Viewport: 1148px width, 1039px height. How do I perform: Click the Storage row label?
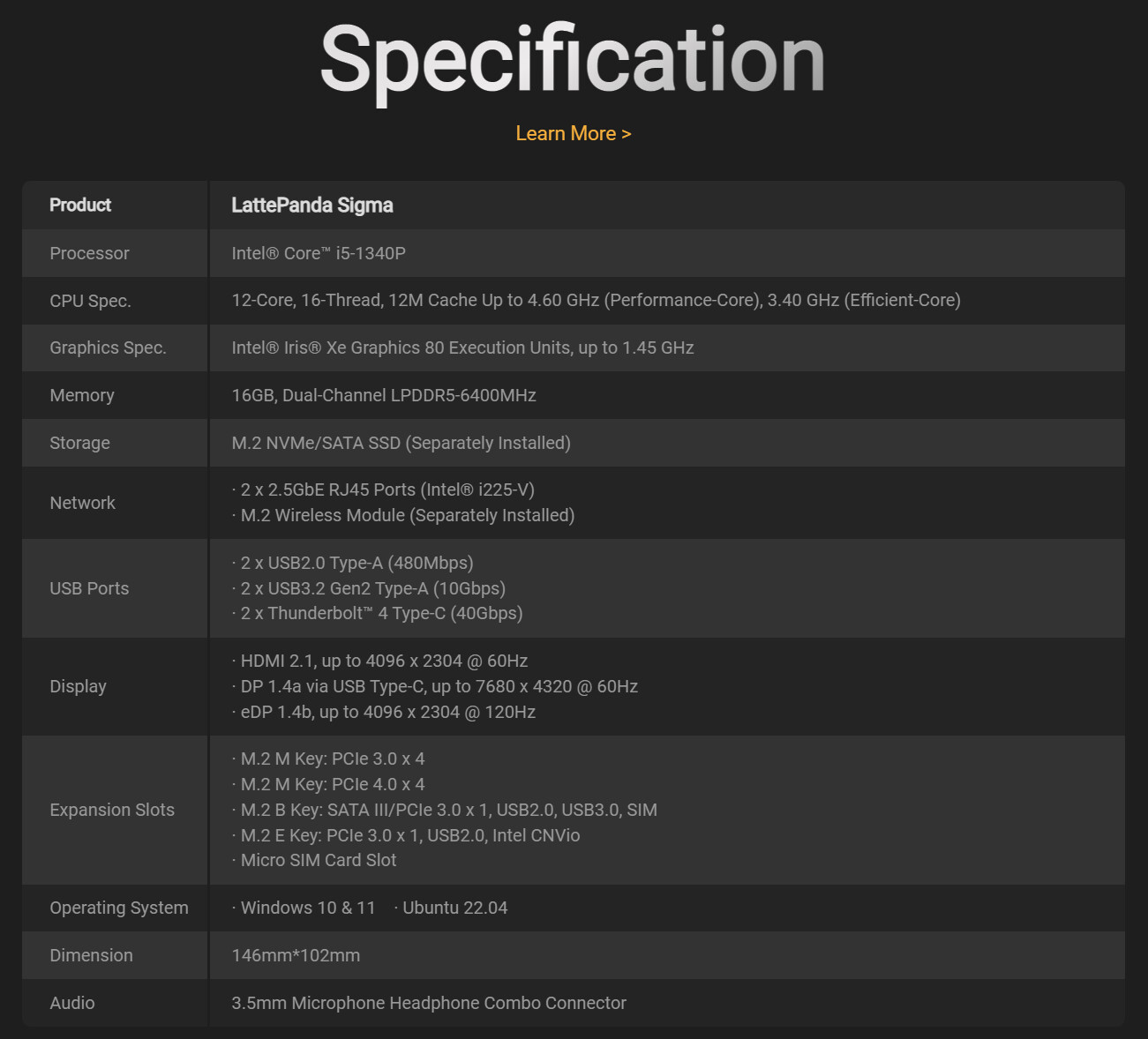[79, 443]
